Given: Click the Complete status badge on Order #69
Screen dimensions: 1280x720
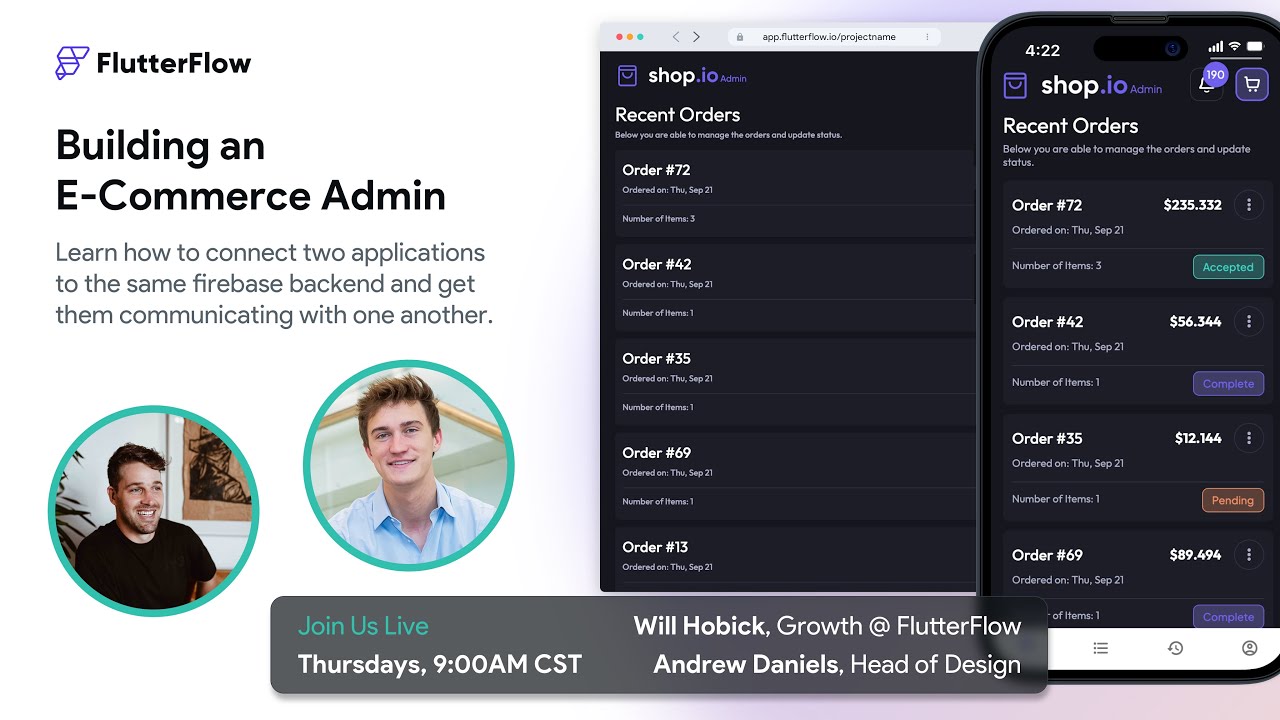Looking at the screenshot, I should [1228, 616].
